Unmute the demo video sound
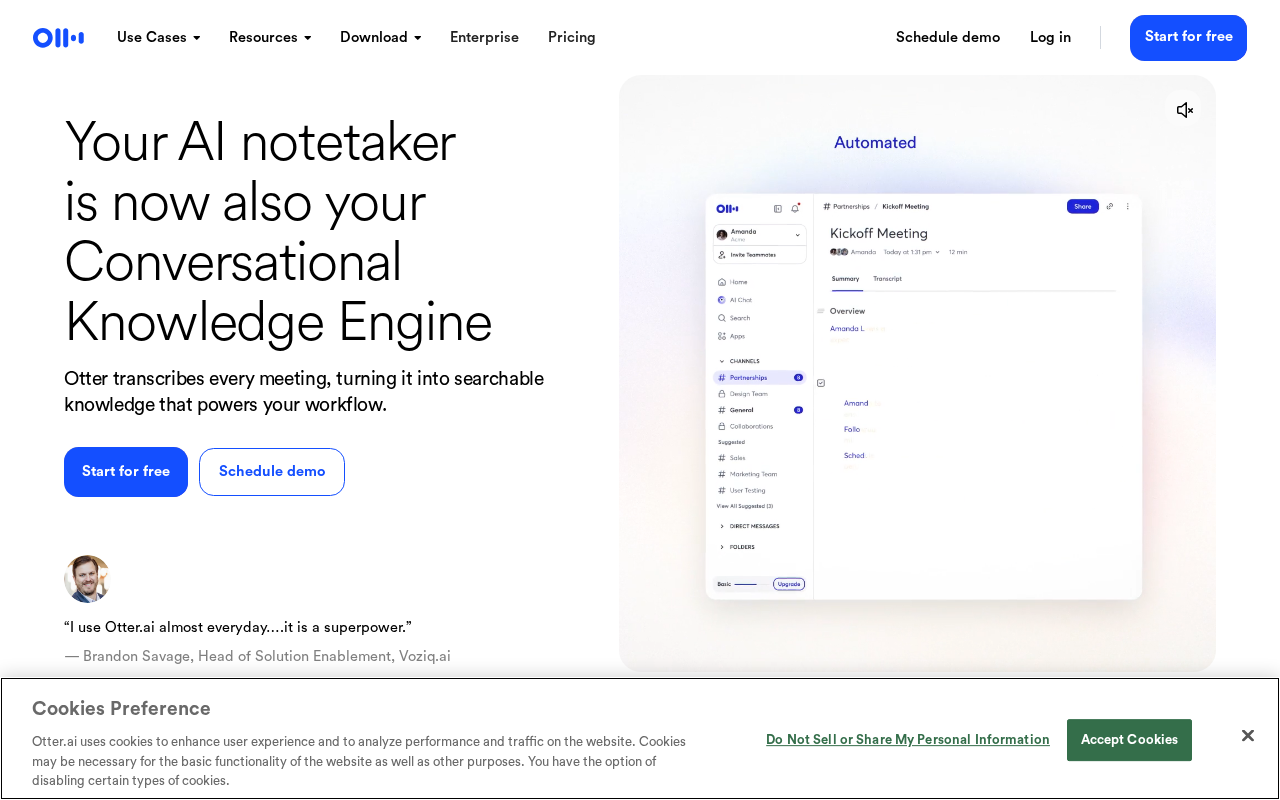Viewport: 1280px width, 800px height. (x=1185, y=110)
